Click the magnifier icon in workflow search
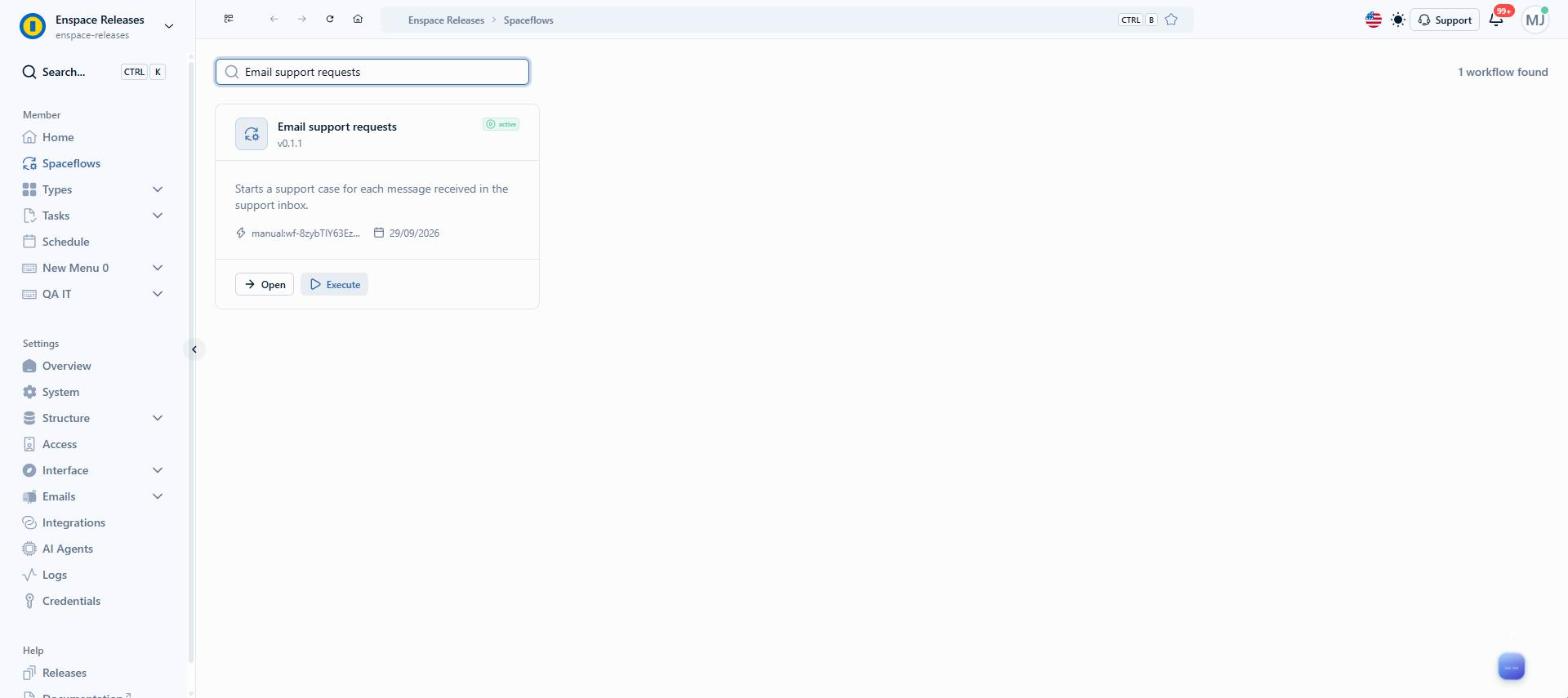This screenshot has width=1568, height=698. (232, 72)
